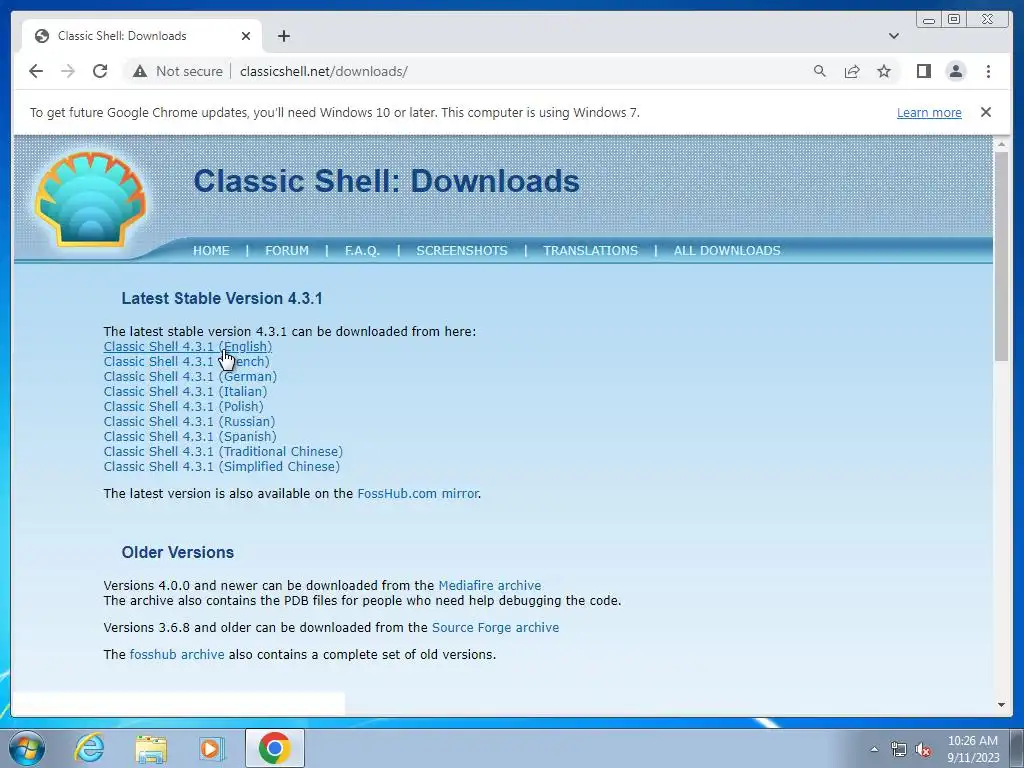Click the 'Older Versions' heading
This screenshot has height=768, width=1024.
click(178, 552)
